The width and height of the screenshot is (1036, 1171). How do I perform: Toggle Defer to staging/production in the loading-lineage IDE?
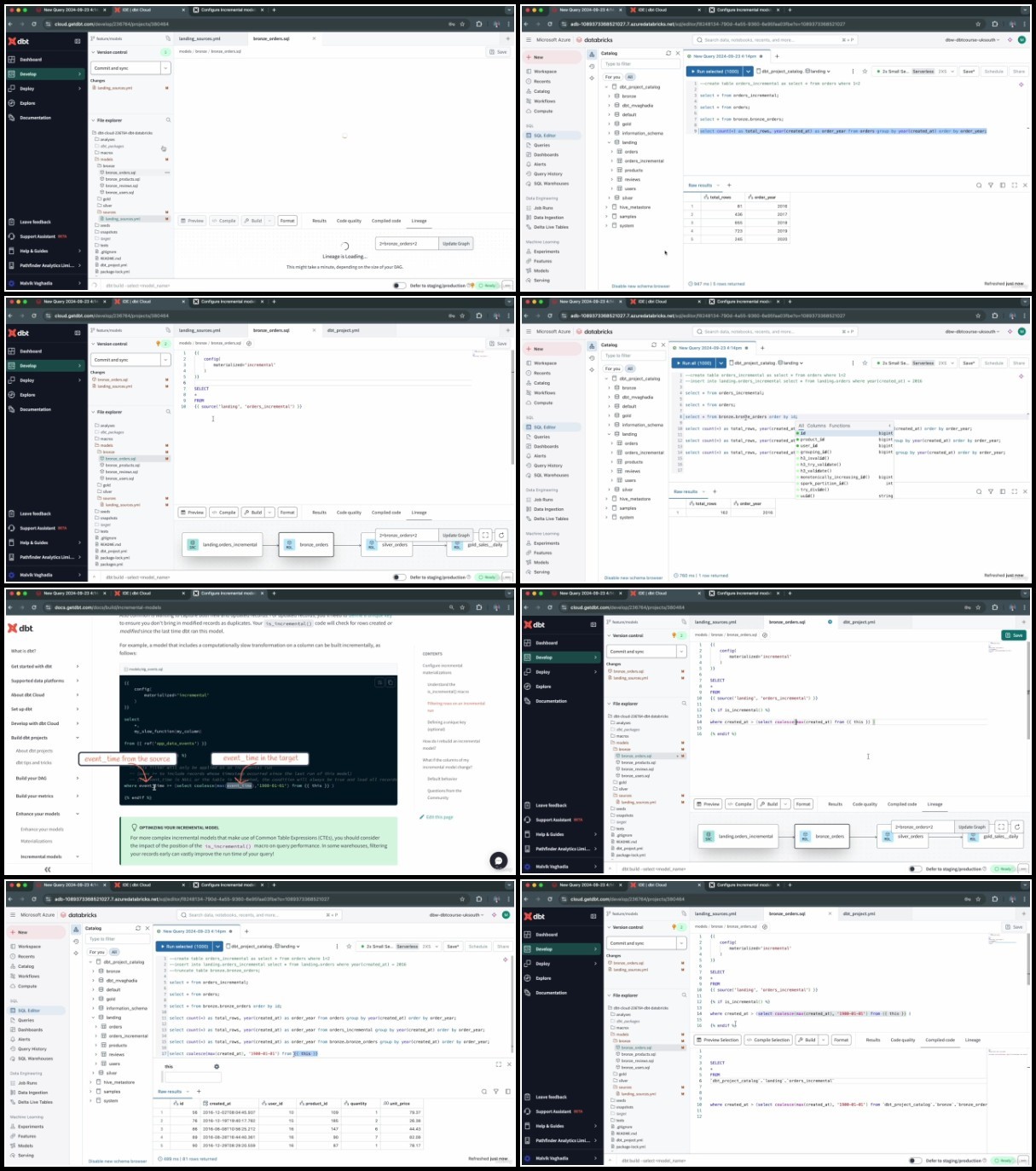click(399, 286)
